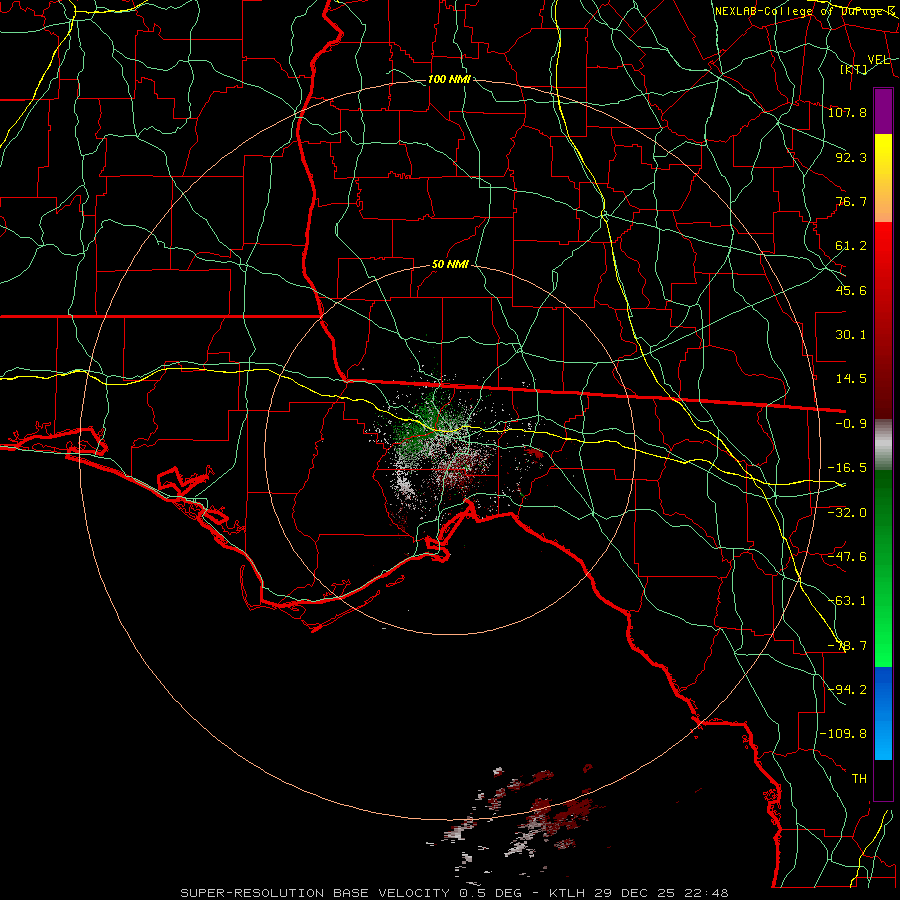This screenshot has height=900, width=900.
Task: Click the NEXLAB-College of DuPage credit text
Action: [806, 11]
